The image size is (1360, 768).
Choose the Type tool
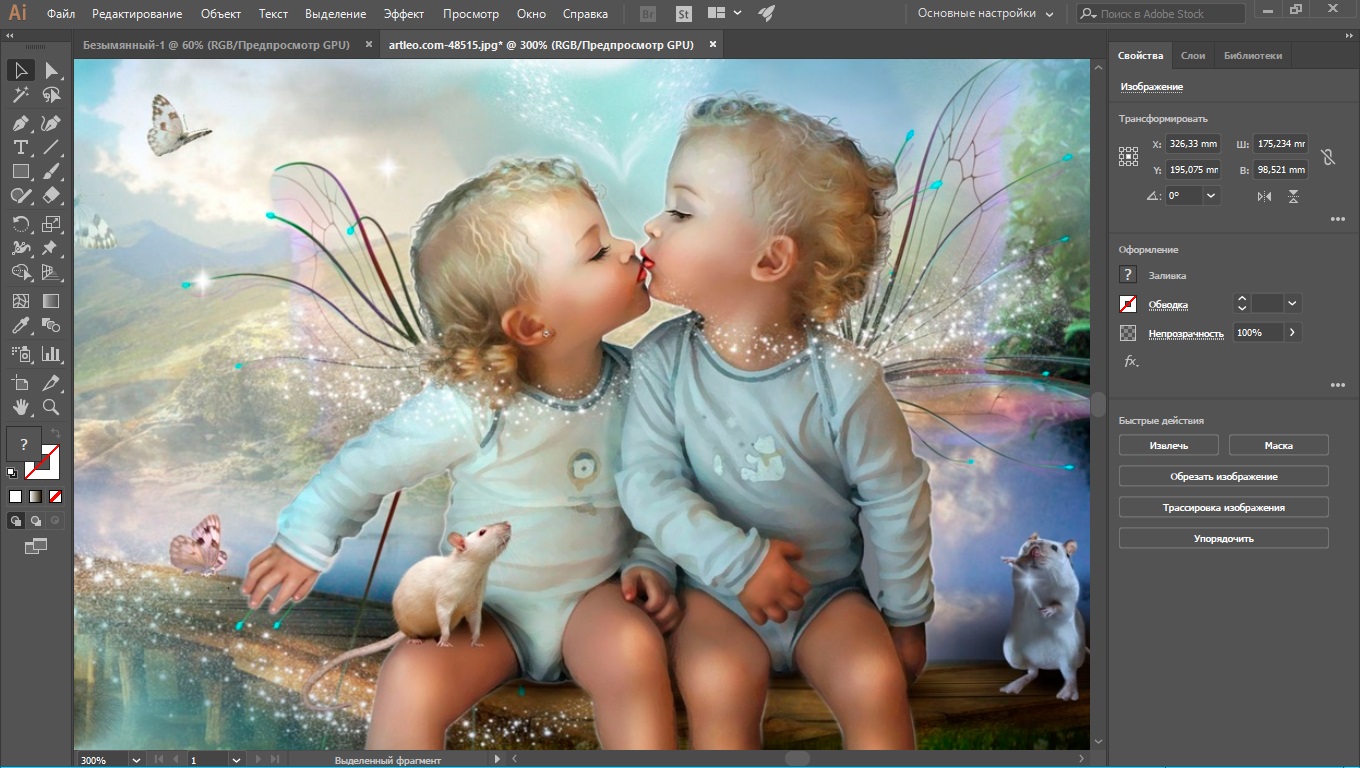coord(20,147)
